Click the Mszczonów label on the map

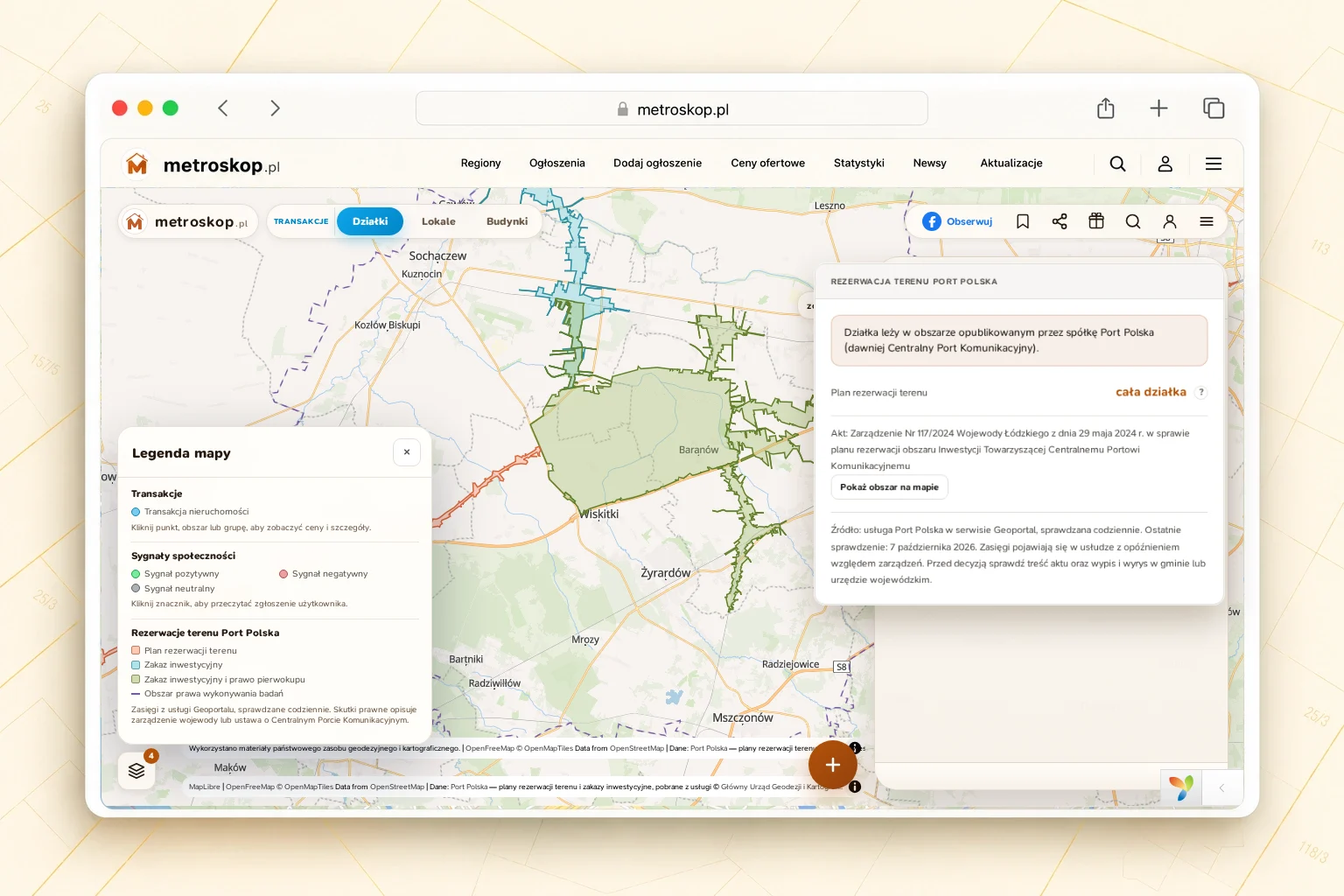point(742,718)
